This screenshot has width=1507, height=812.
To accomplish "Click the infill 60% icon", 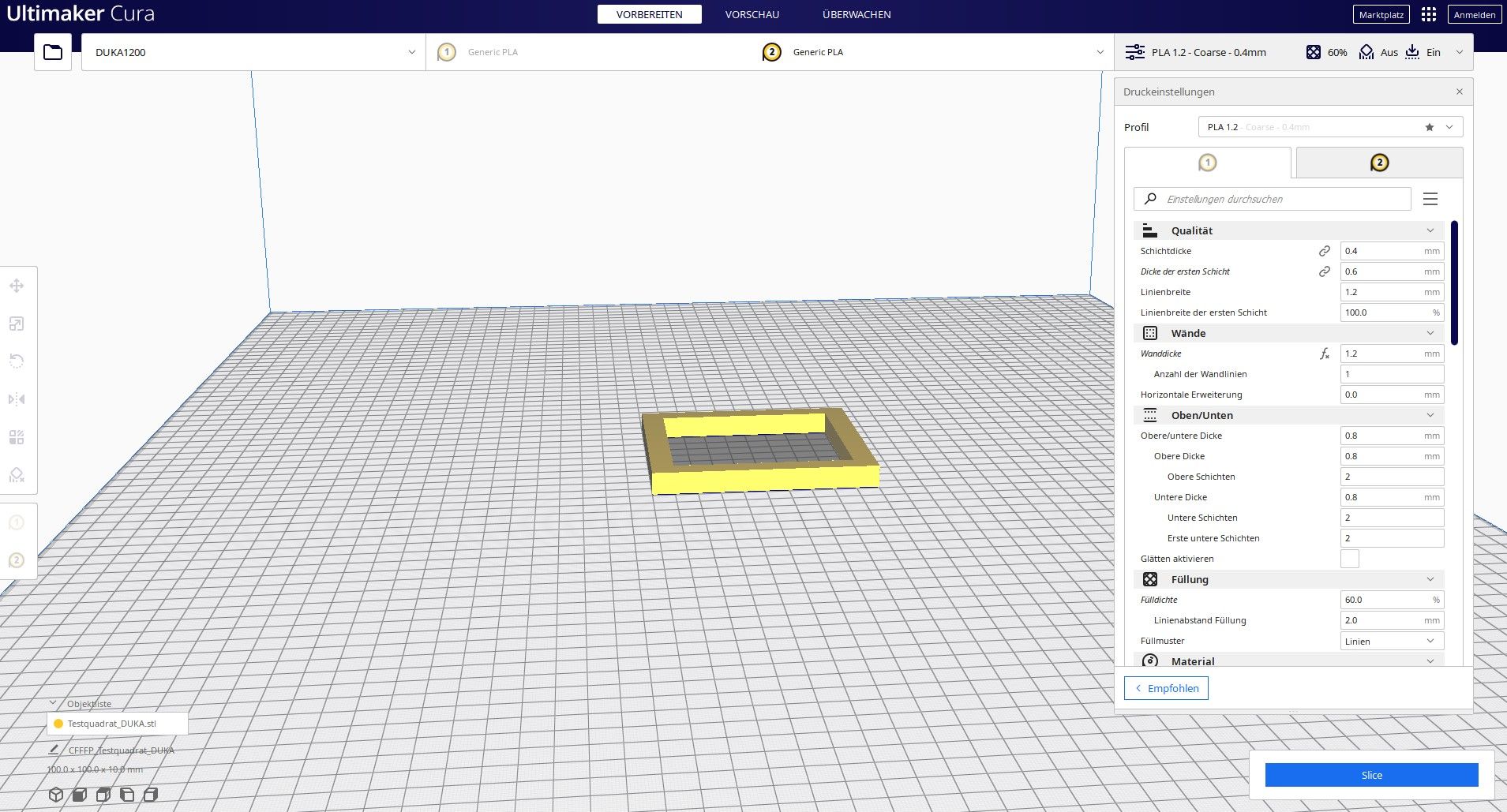I will pyautogui.click(x=1314, y=52).
